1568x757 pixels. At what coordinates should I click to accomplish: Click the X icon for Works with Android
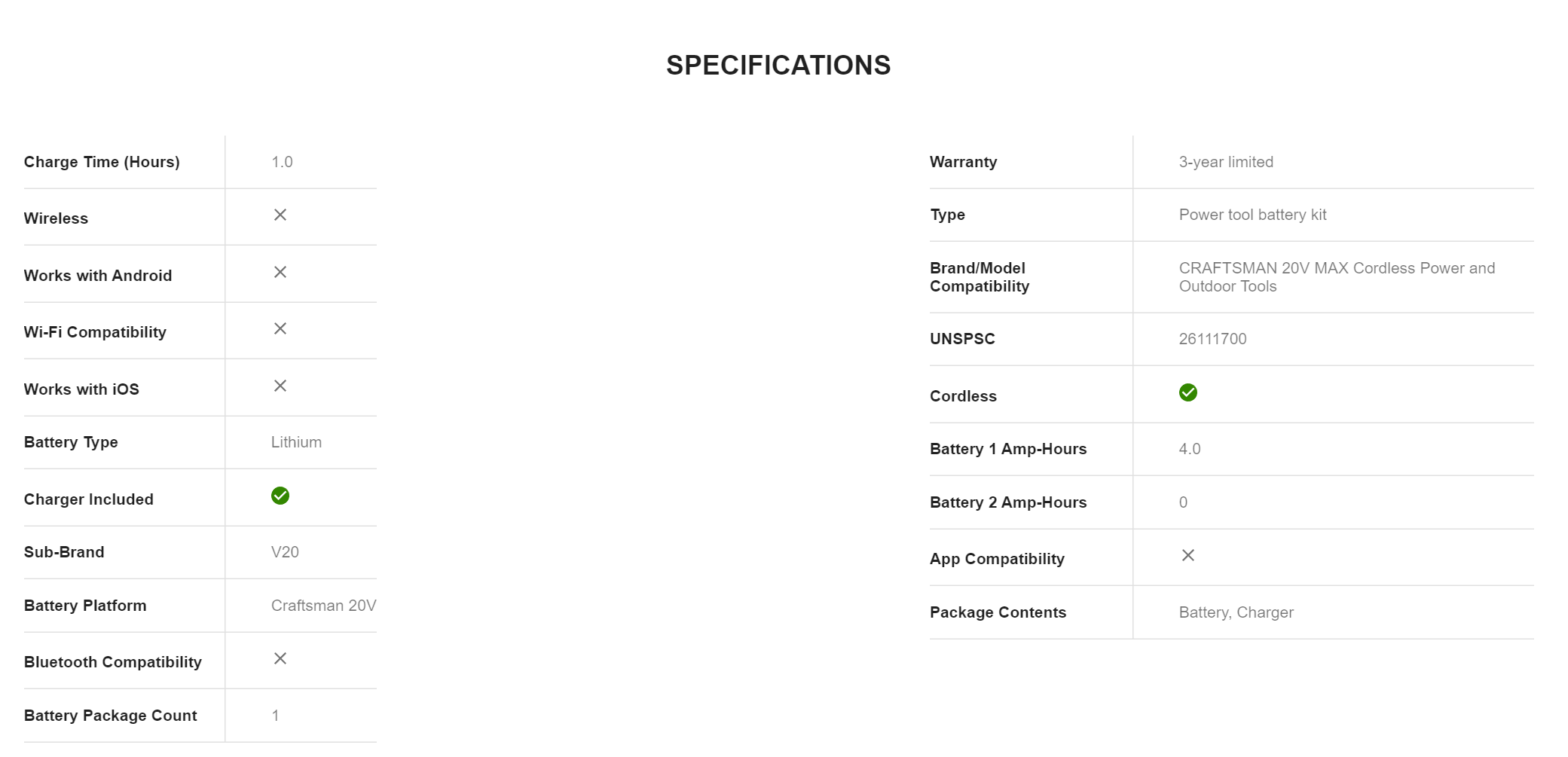click(280, 273)
